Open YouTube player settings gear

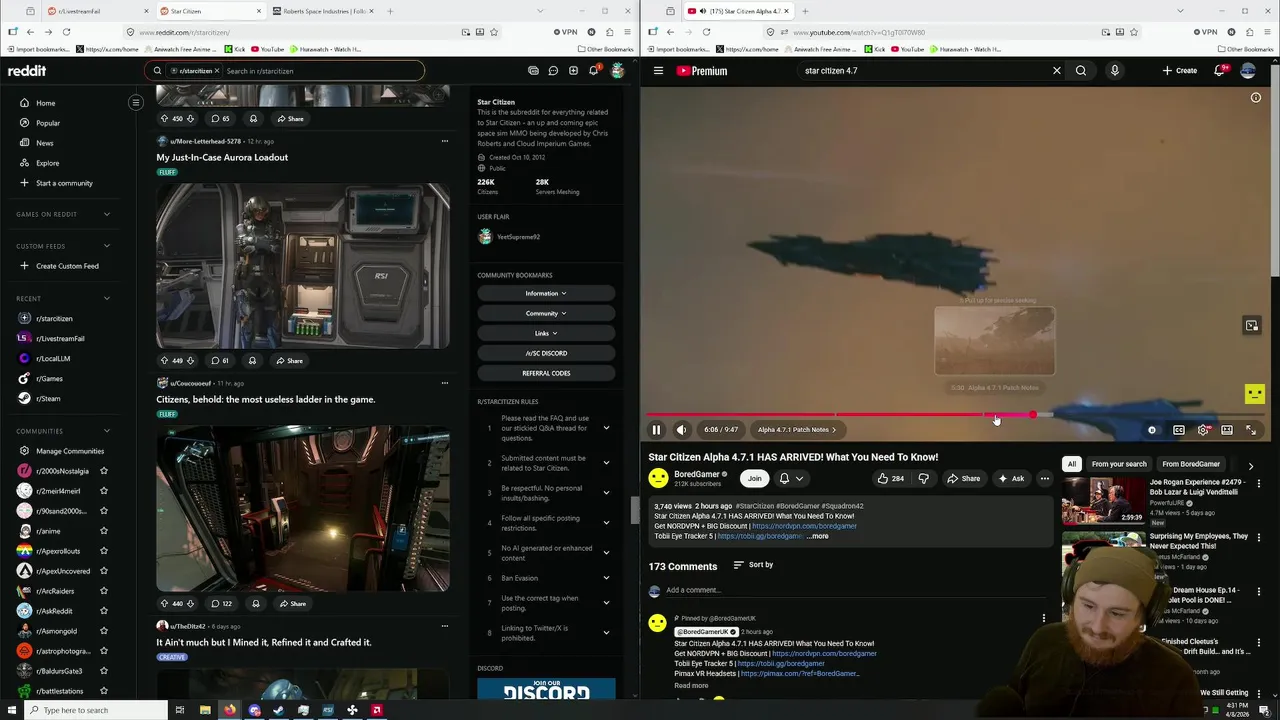tap(1203, 430)
